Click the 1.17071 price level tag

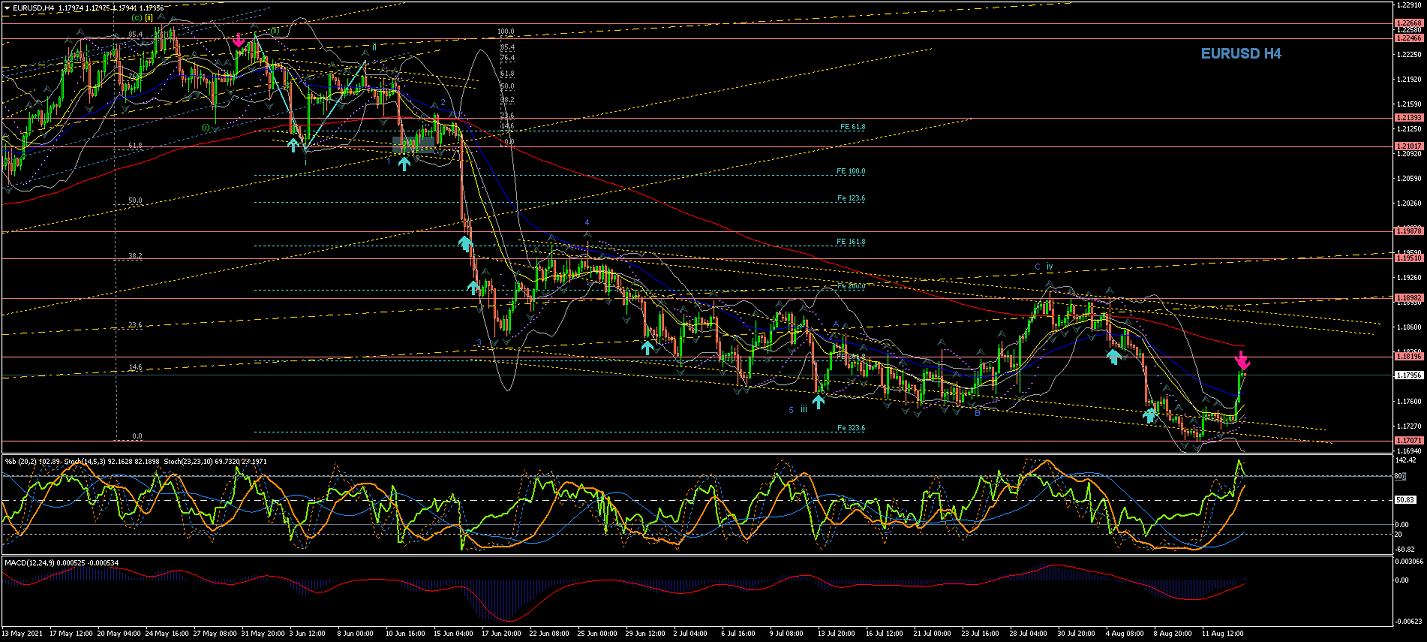coord(1409,440)
